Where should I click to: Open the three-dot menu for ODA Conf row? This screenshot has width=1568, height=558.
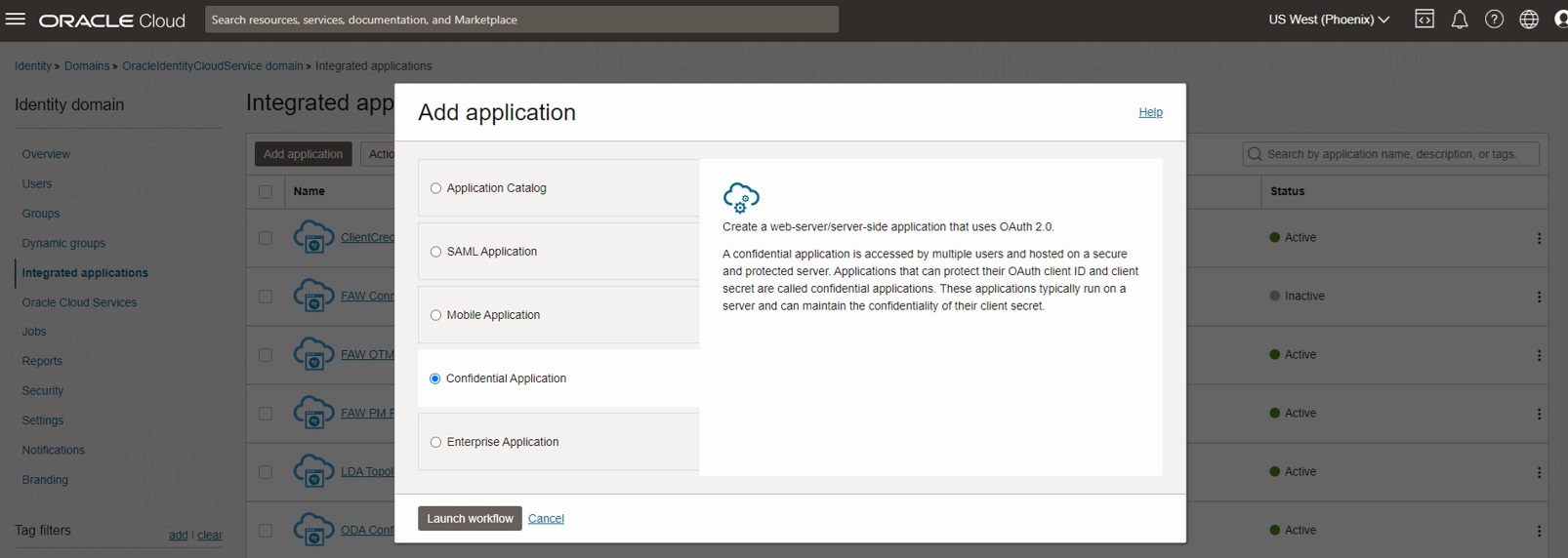coord(1539,531)
